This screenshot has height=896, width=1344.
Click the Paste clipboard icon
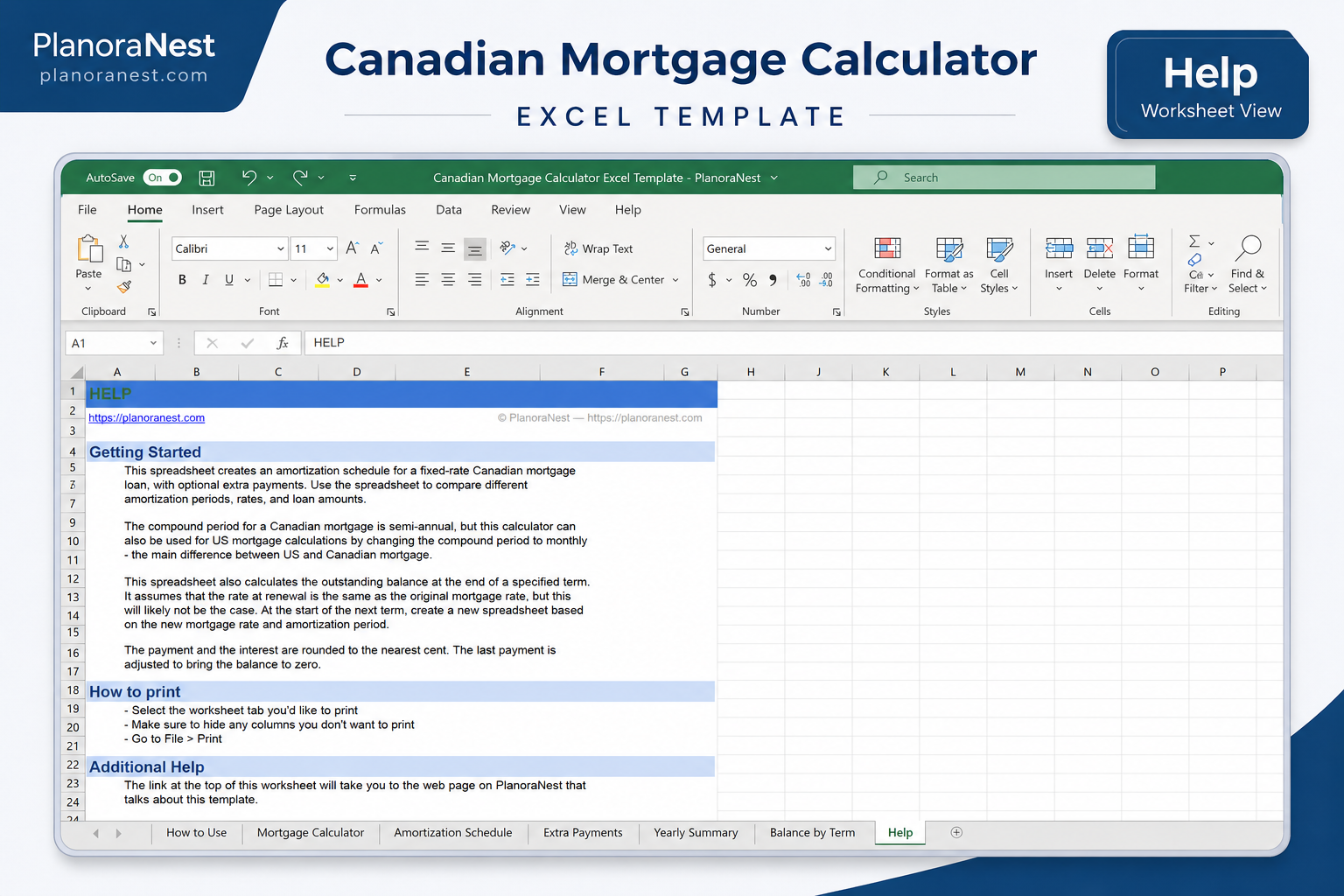point(89,249)
